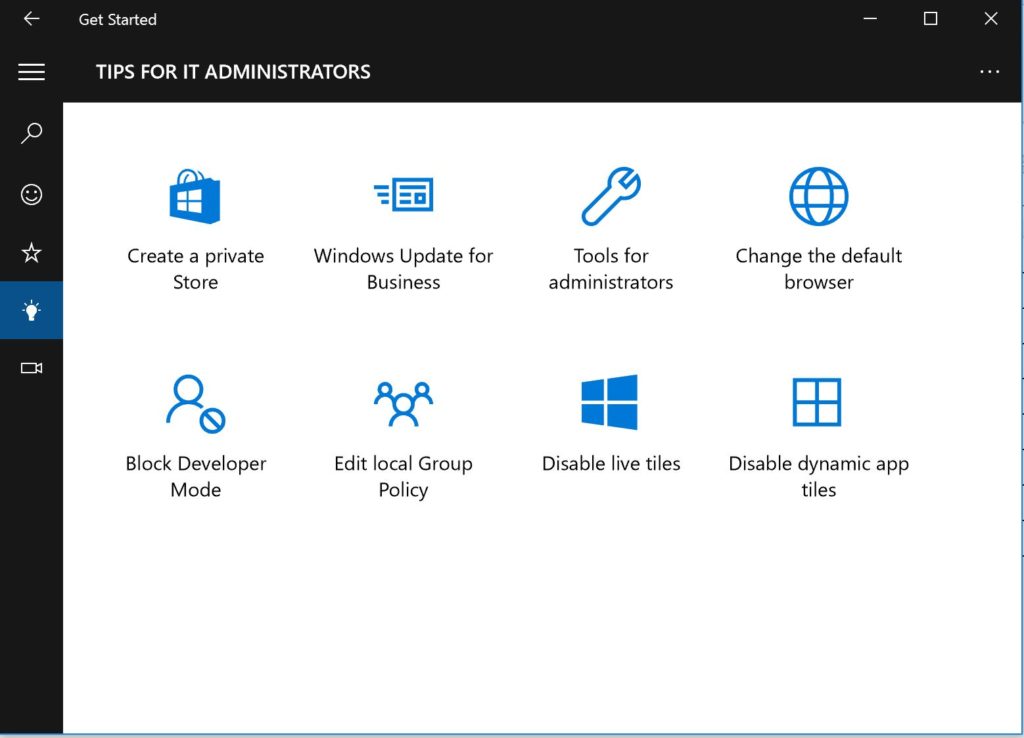Click the back arrow in title bar
Image resolution: width=1024 pixels, height=738 pixels.
pos(31,19)
